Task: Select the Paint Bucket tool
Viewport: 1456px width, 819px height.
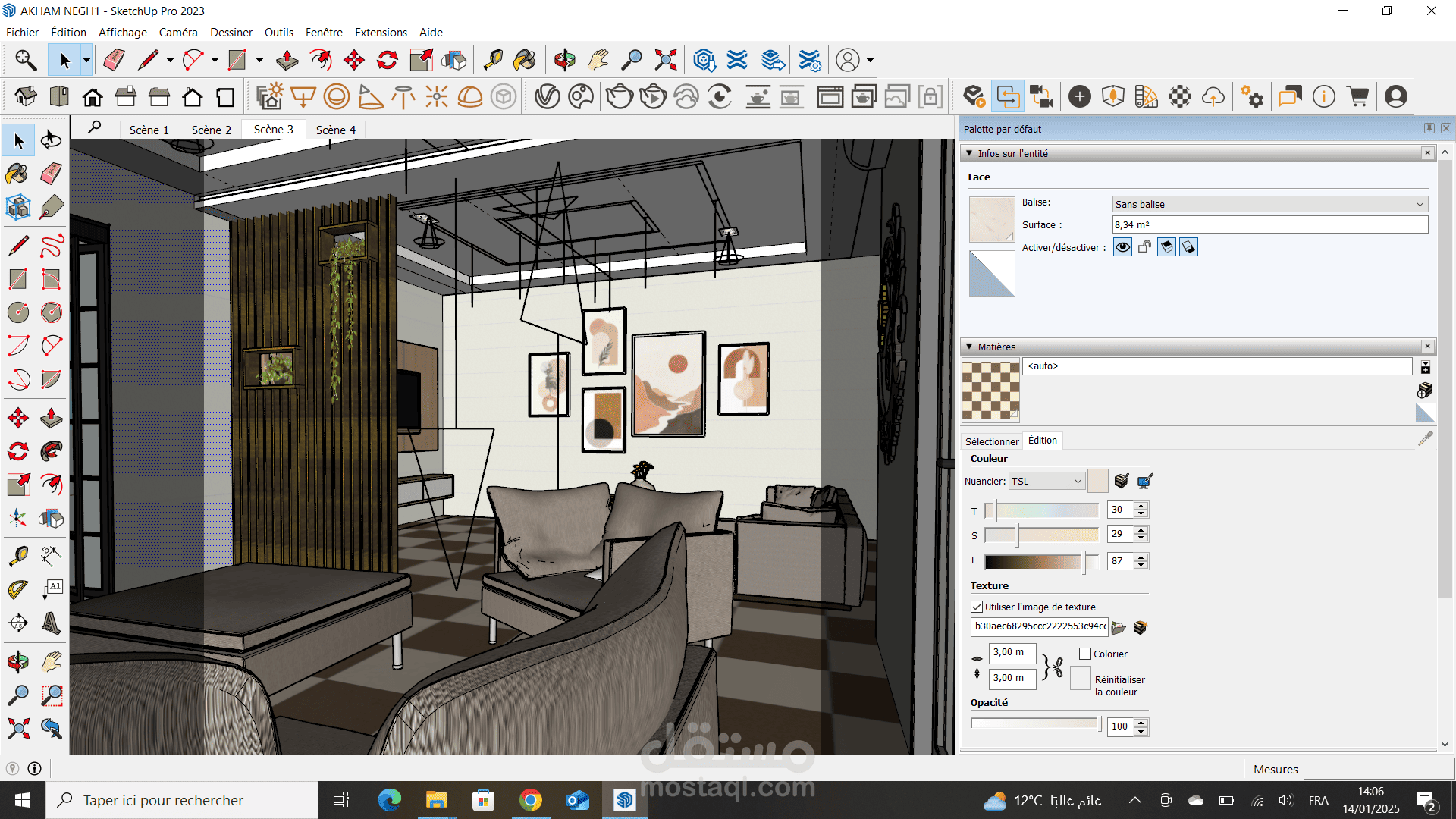Action: point(17,174)
